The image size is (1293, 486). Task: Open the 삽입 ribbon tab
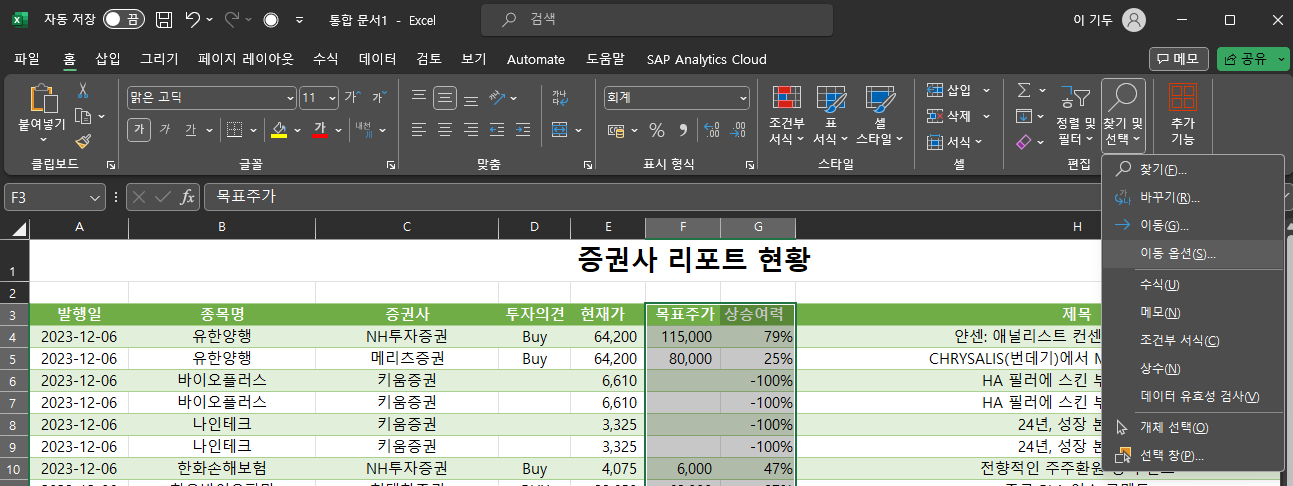[x=107, y=59]
